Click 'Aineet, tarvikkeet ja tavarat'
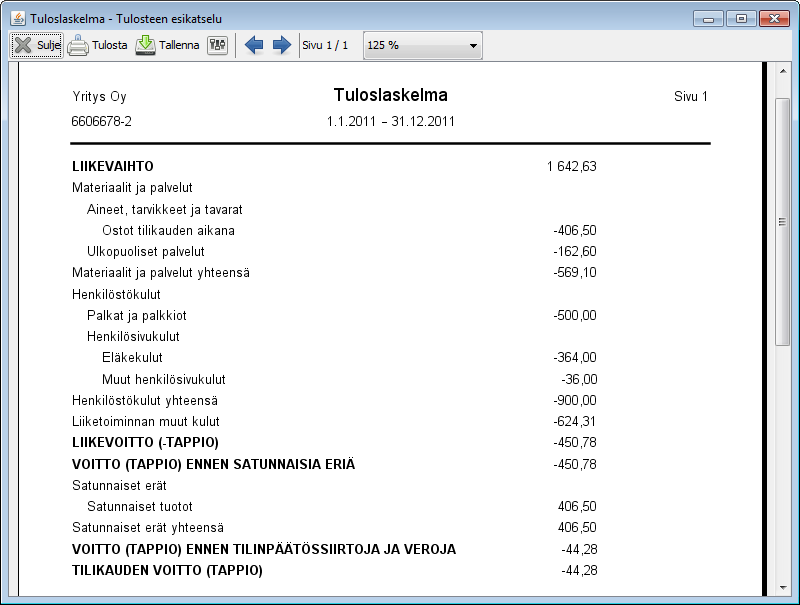 pyautogui.click(x=165, y=210)
